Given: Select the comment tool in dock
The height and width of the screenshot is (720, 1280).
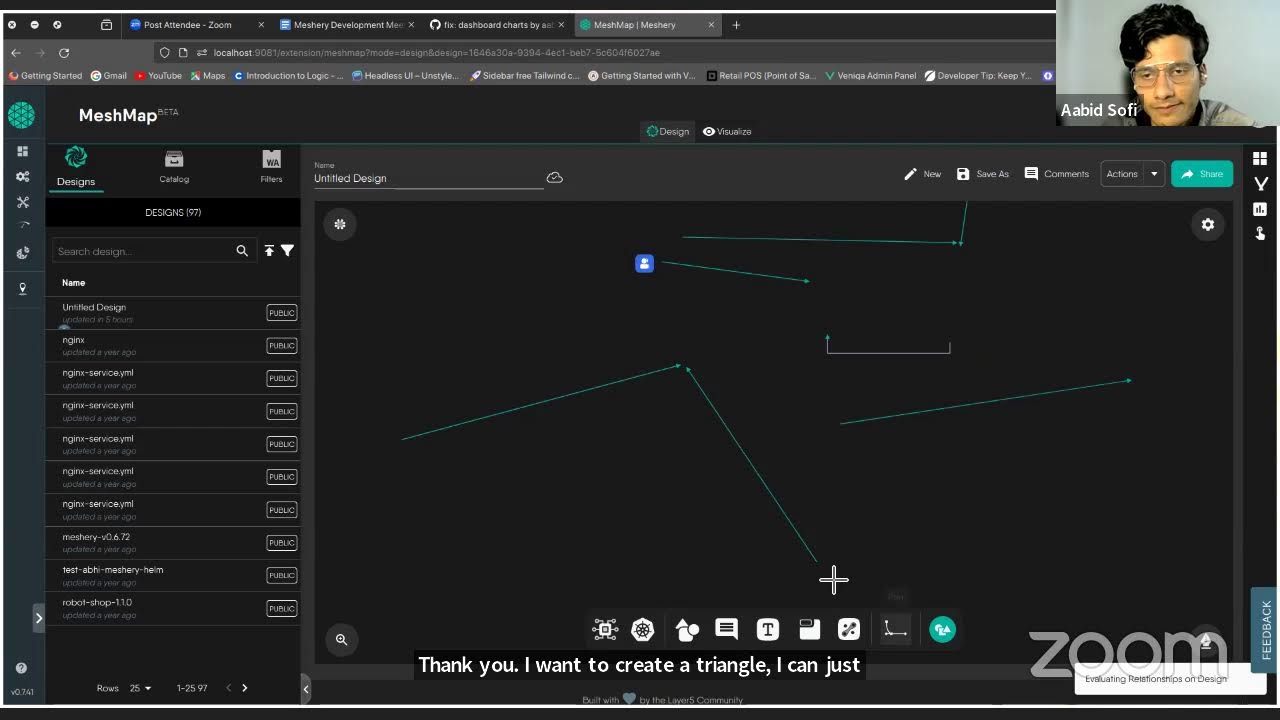Looking at the screenshot, I should 727,629.
